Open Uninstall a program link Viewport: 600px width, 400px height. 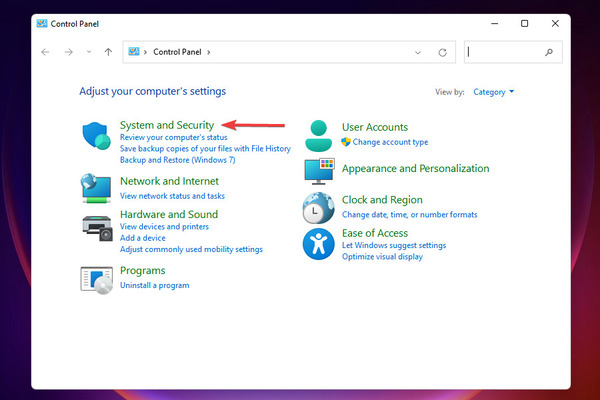point(155,285)
